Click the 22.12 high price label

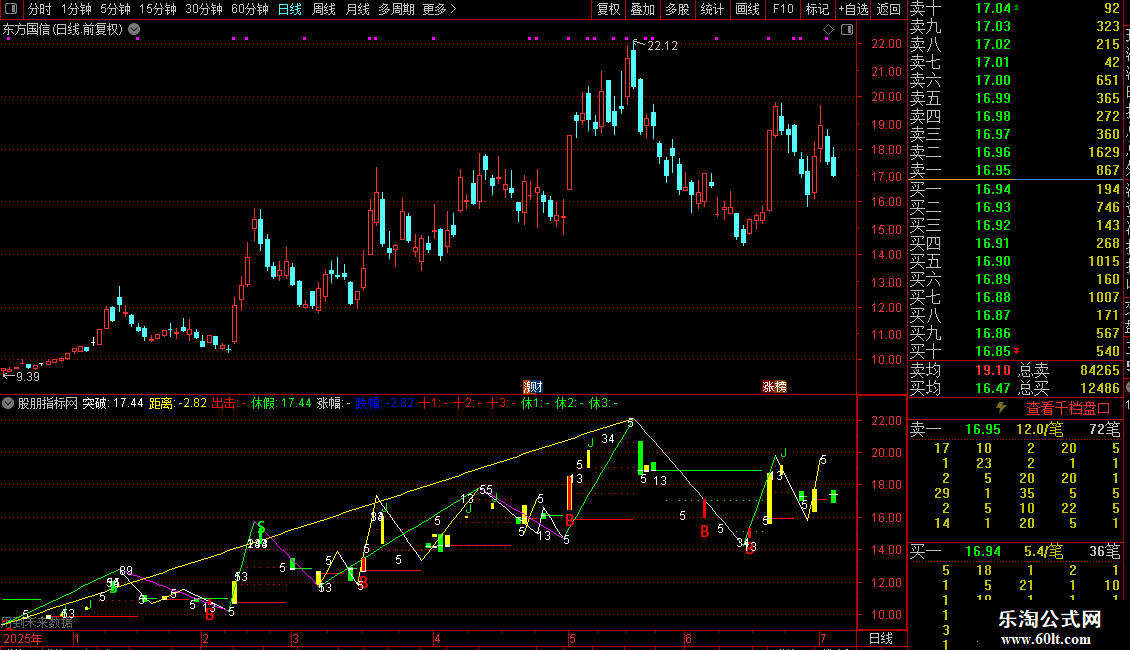pyautogui.click(x=662, y=46)
